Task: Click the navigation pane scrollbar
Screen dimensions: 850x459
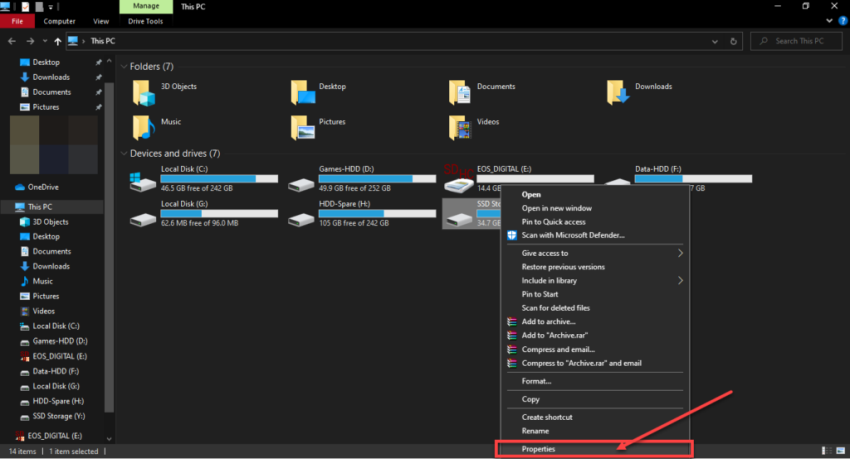Action: tap(109, 247)
